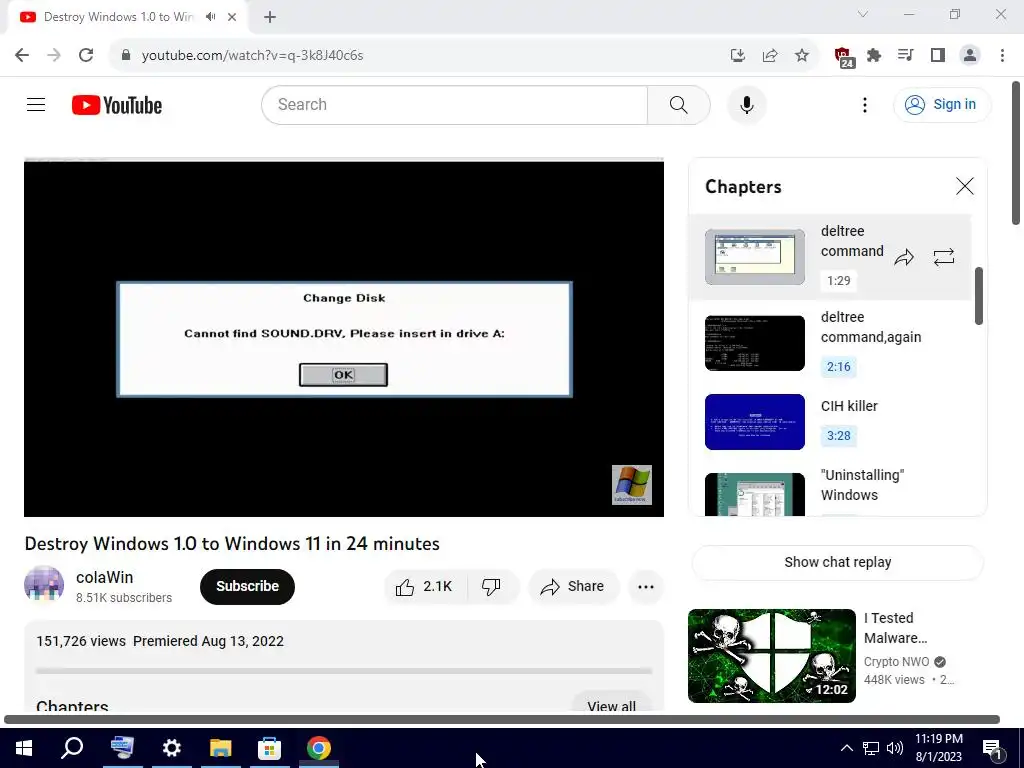Toggle Chrome side panel
The width and height of the screenshot is (1024, 768).
(x=938, y=56)
